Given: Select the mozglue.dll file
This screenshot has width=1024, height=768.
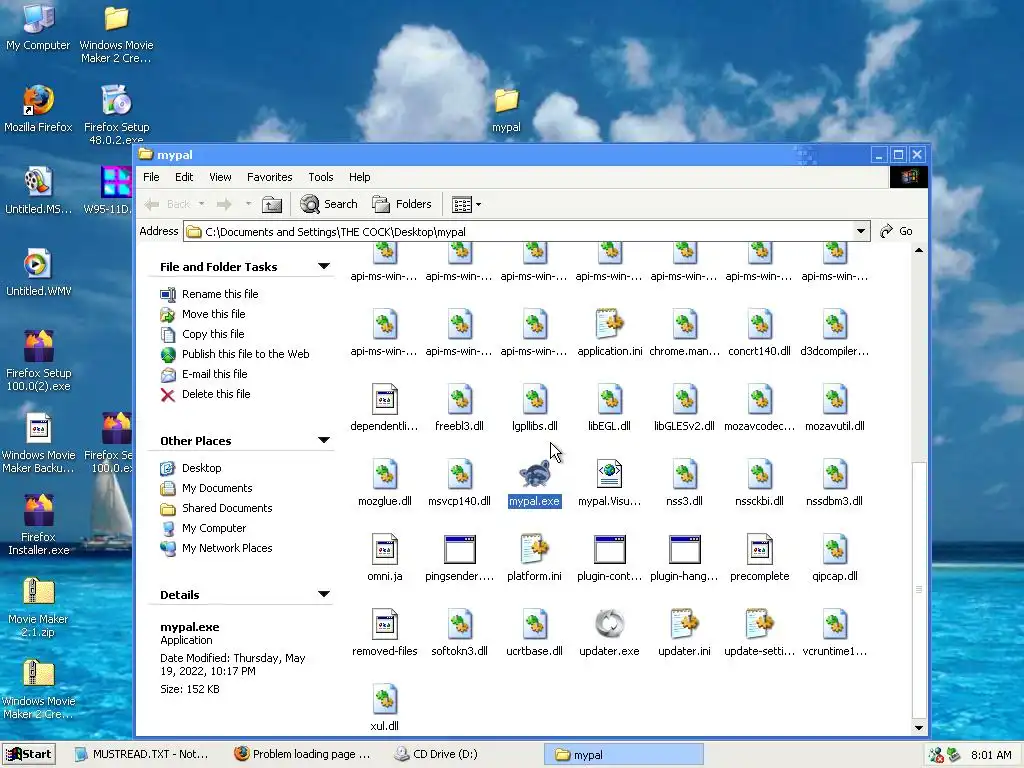Looking at the screenshot, I should [x=385, y=483].
